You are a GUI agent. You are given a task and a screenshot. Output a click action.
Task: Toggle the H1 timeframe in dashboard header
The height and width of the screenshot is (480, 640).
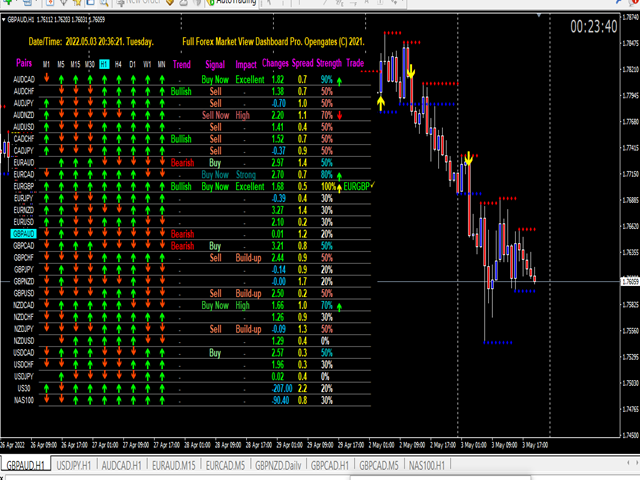click(x=104, y=65)
